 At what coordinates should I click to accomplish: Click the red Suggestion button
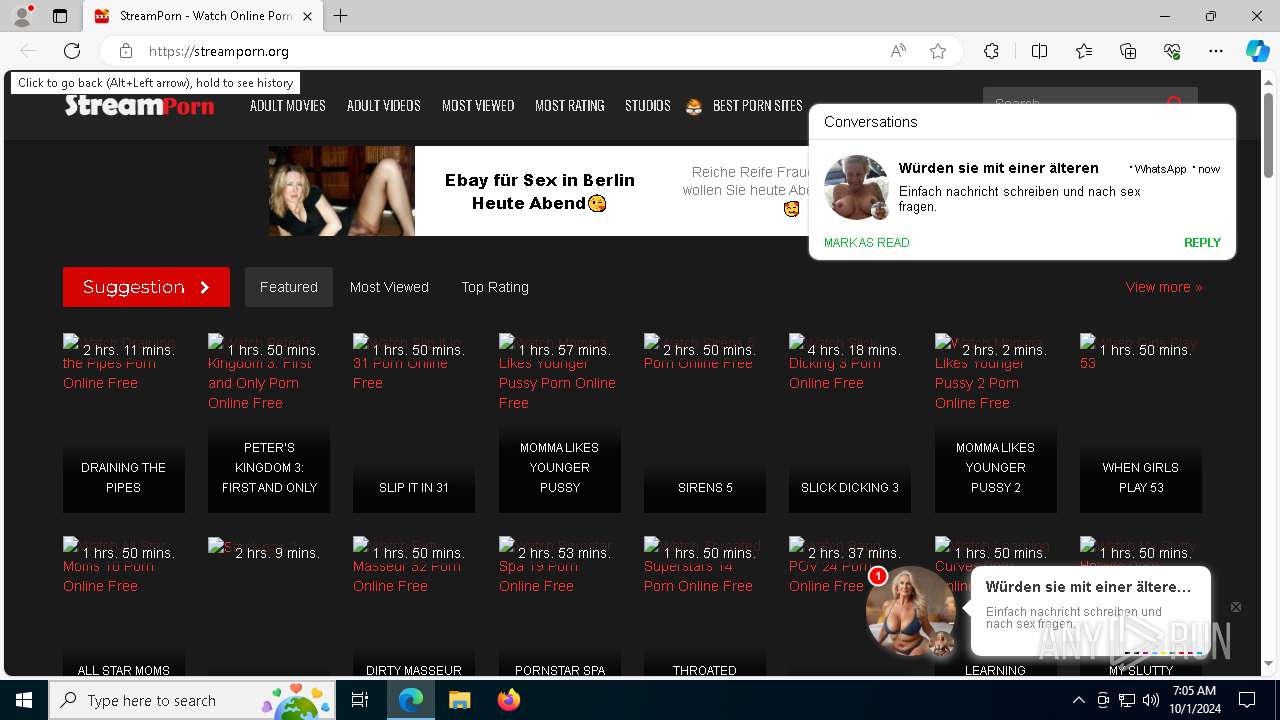pos(146,287)
